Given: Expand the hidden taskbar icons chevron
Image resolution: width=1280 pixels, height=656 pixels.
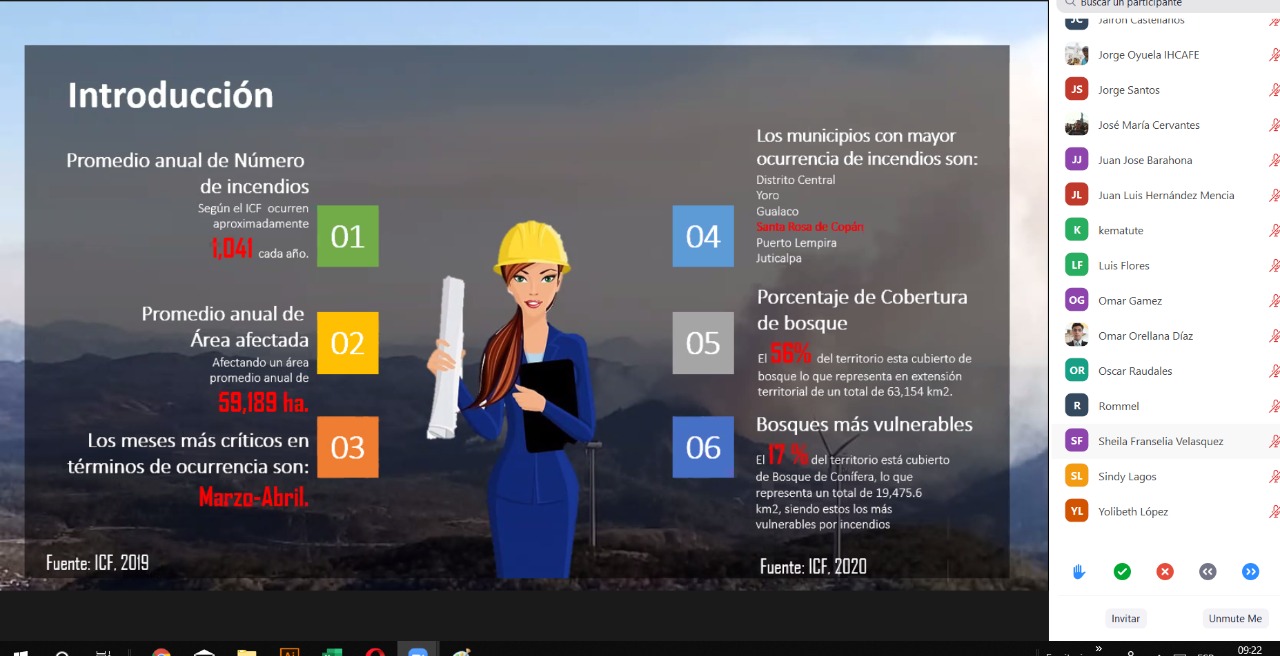Looking at the screenshot, I should pyautogui.click(x=1097, y=650).
